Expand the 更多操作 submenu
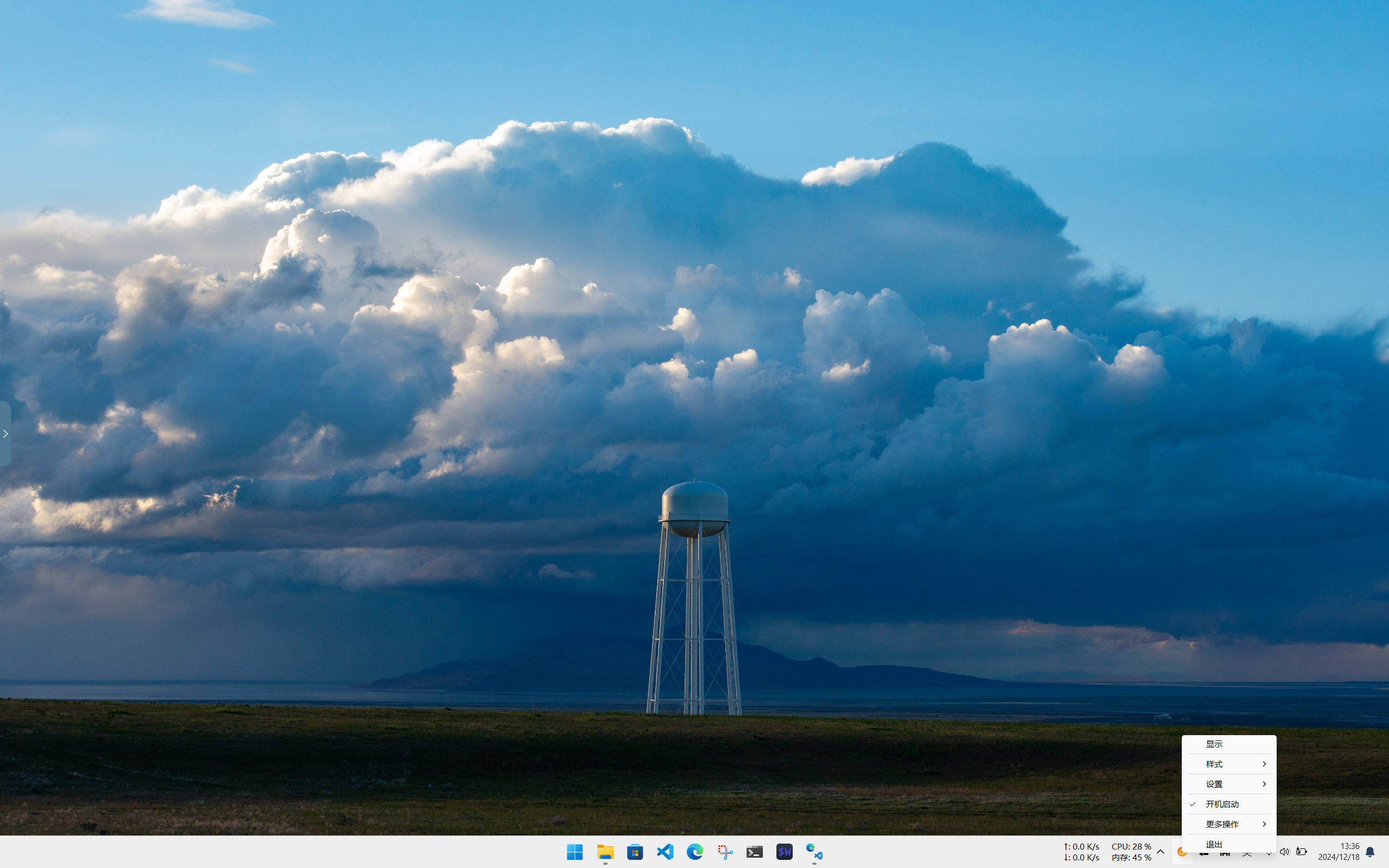Screen dimensions: 1389x868 [1228, 824]
